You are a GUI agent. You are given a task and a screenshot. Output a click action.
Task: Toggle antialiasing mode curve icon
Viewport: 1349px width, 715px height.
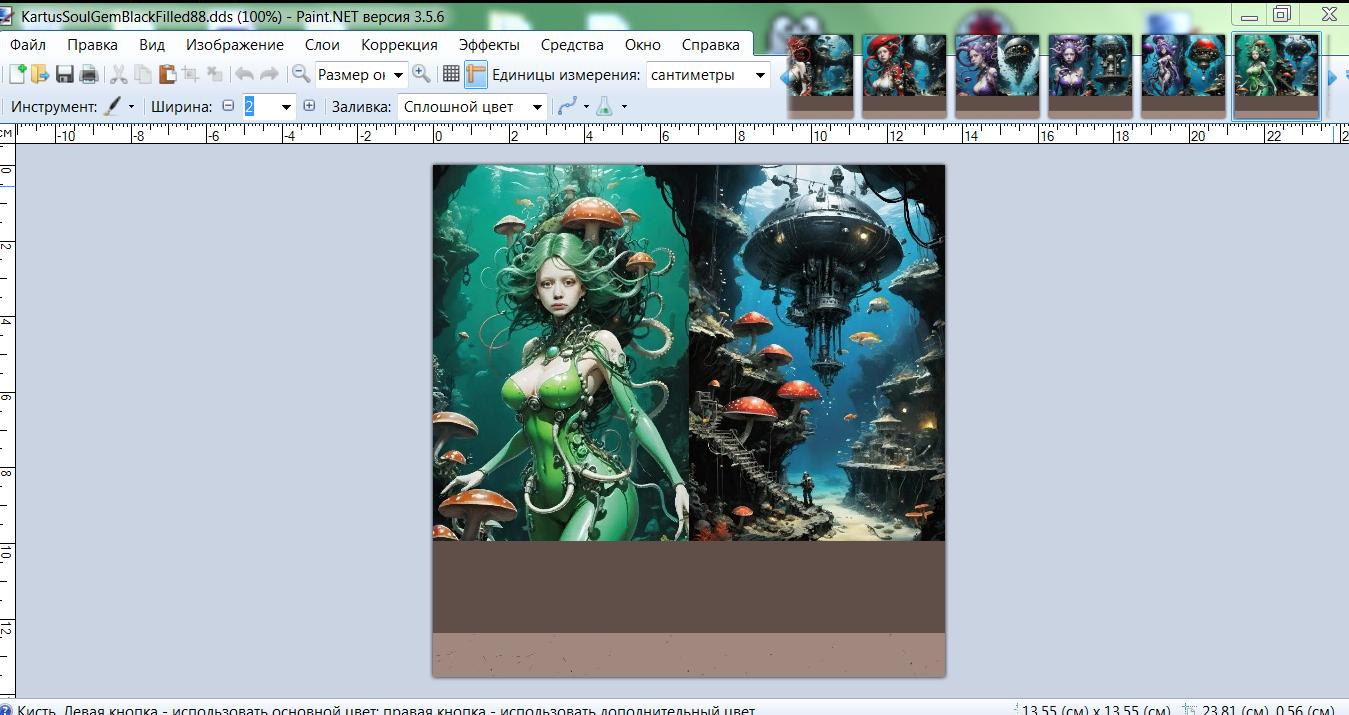pyautogui.click(x=568, y=106)
